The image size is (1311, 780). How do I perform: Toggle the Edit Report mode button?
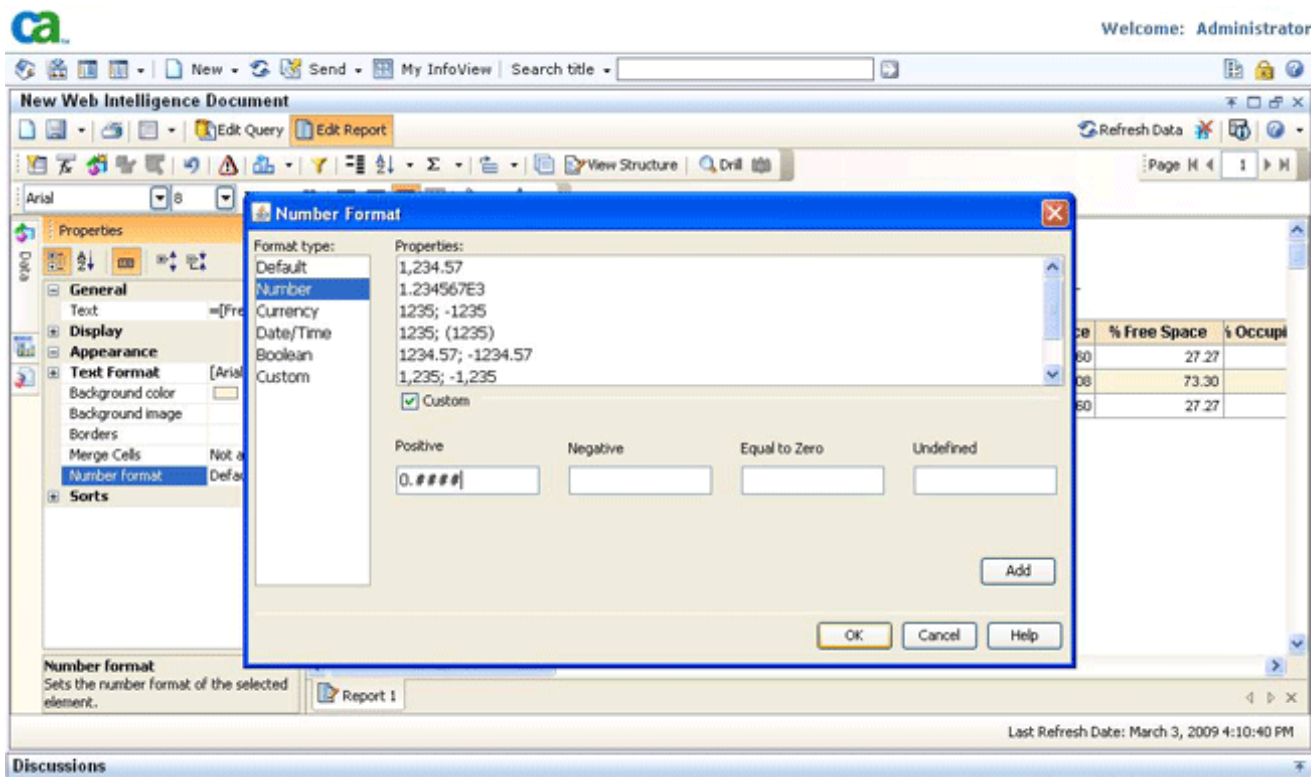pos(341,130)
